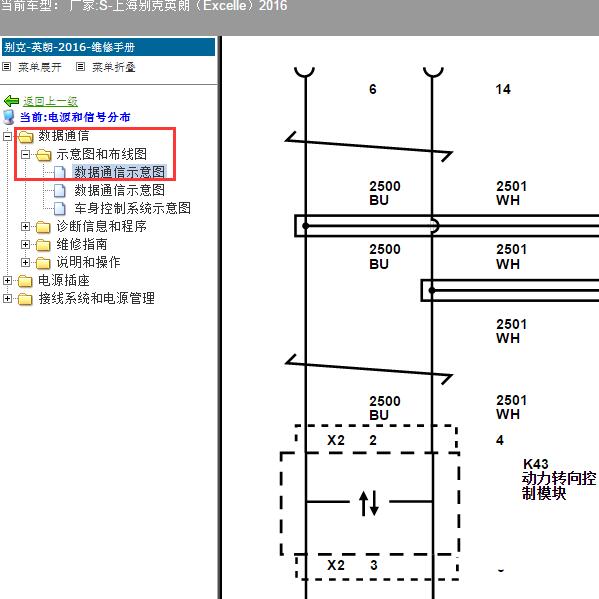Screen dimensions: 599x599
Task: Click the 诊断信息和程序 folder icon
Action: point(43,227)
